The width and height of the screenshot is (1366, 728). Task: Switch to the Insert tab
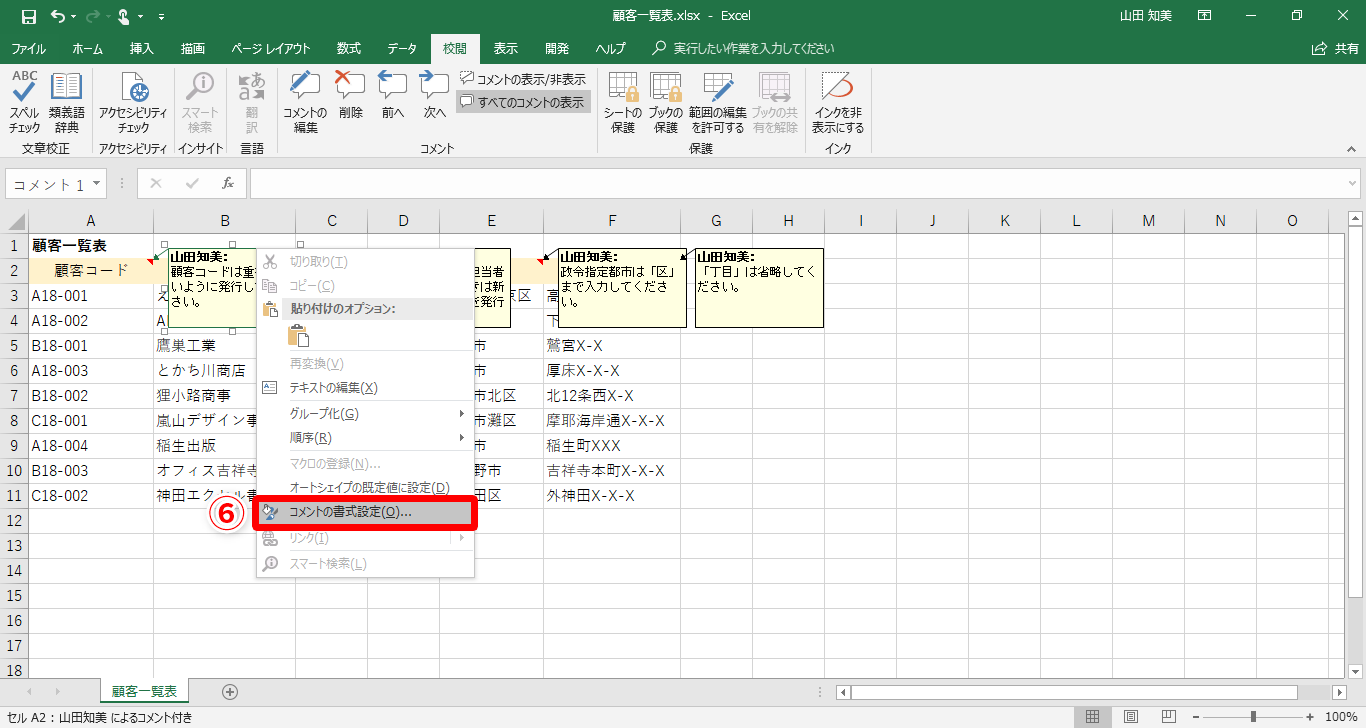(x=142, y=48)
